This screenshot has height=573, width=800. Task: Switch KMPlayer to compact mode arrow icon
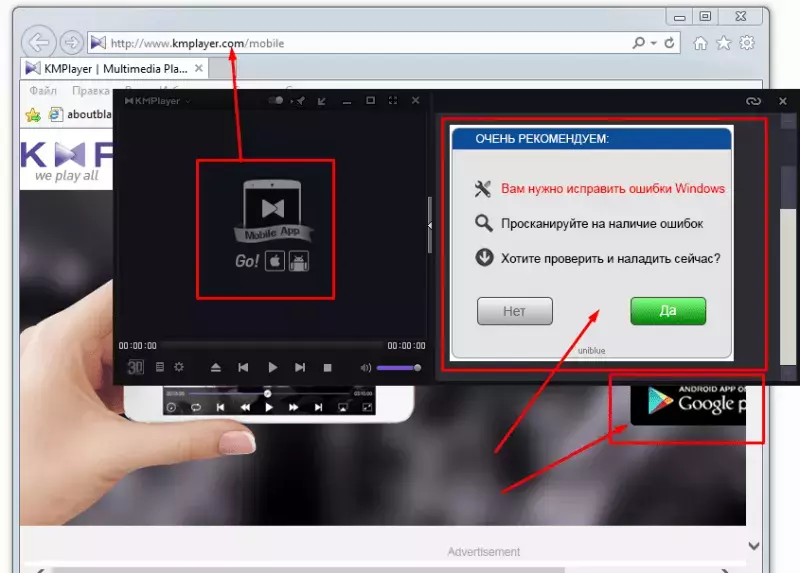pos(322,101)
